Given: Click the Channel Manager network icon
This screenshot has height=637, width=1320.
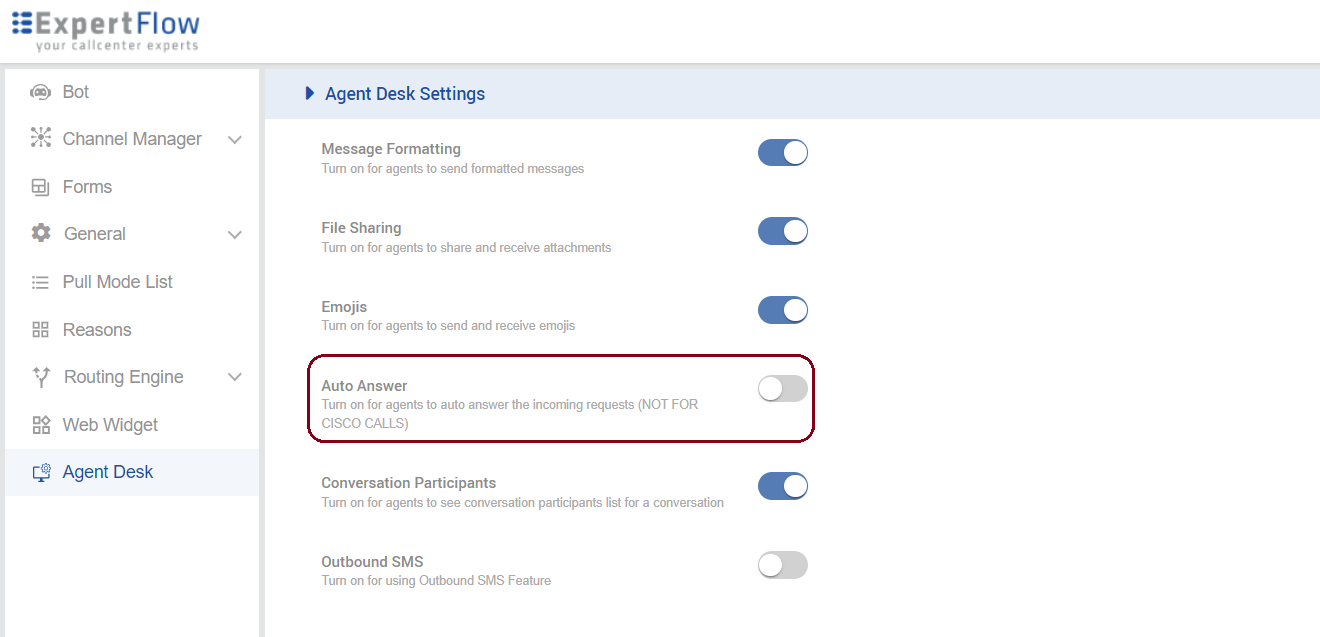Looking at the screenshot, I should point(40,139).
